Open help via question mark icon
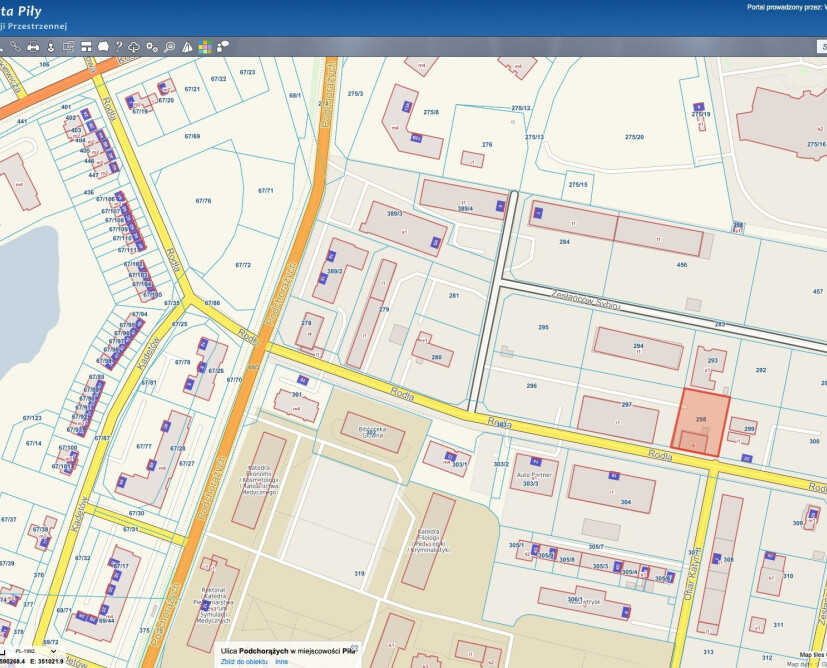The height and width of the screenshot is (668, 827). [x=118, y=46]
